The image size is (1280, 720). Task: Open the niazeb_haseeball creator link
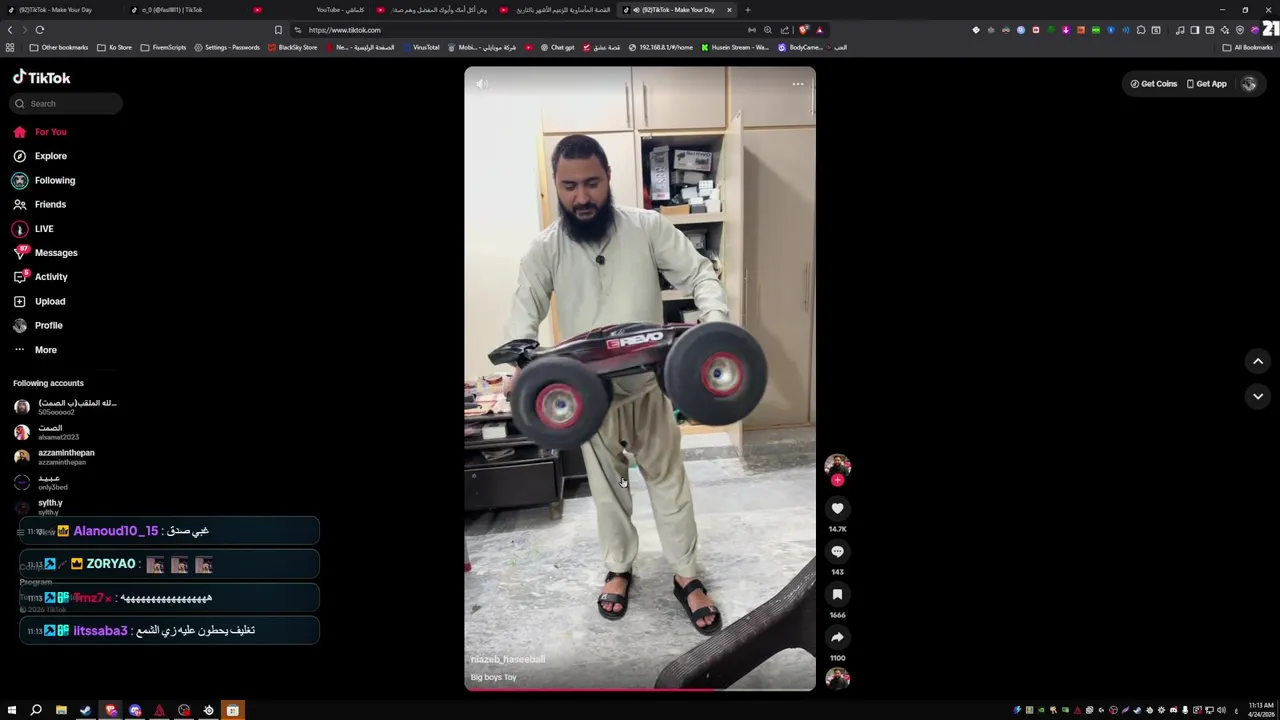point(508,660)
